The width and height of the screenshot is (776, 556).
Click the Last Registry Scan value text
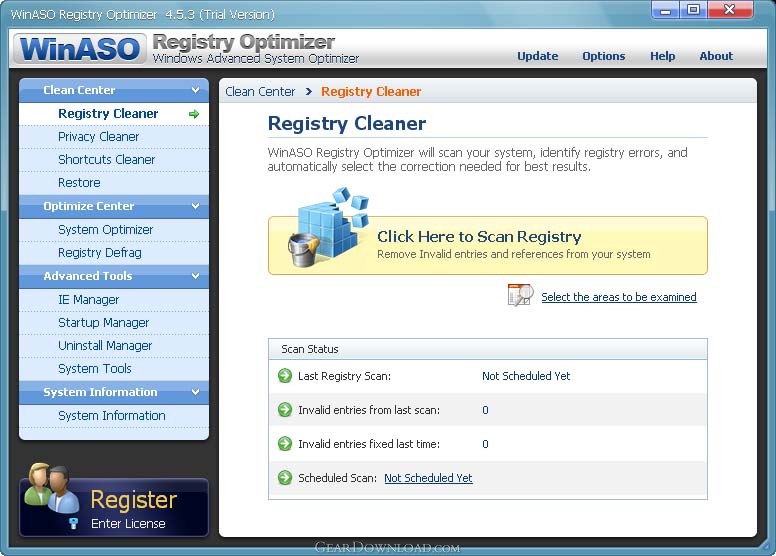526,376
